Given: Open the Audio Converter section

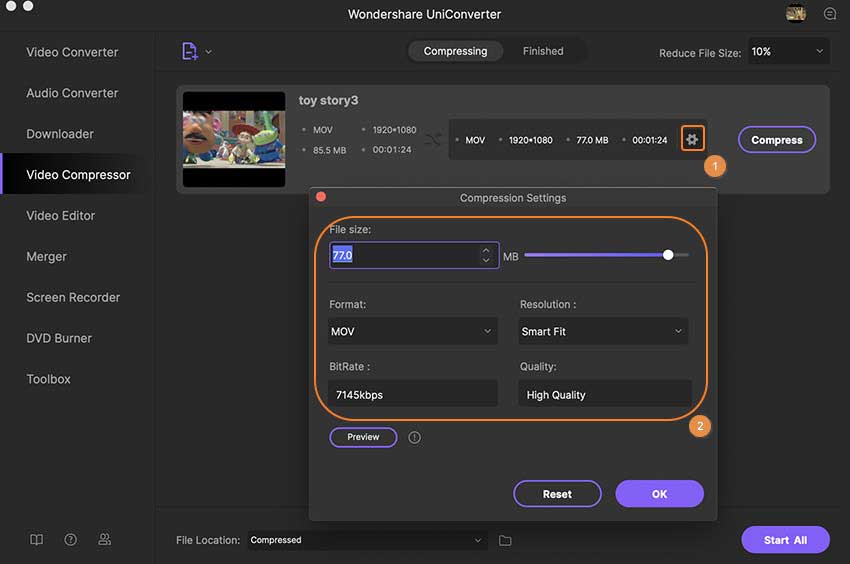Looking at the screenshot, I should [x=72, y=93].
